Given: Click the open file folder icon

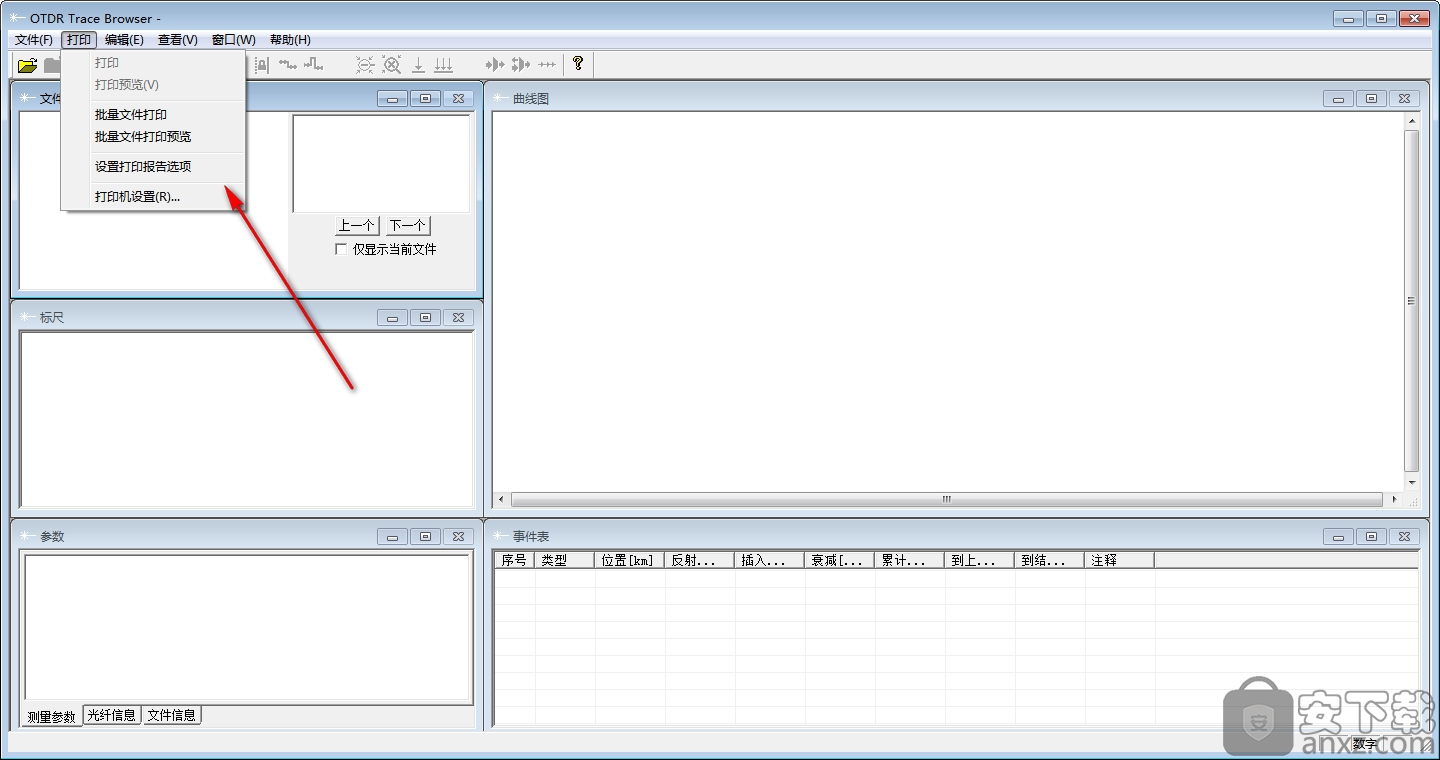Looking at the screenshot, I should [x=27, y=65].
